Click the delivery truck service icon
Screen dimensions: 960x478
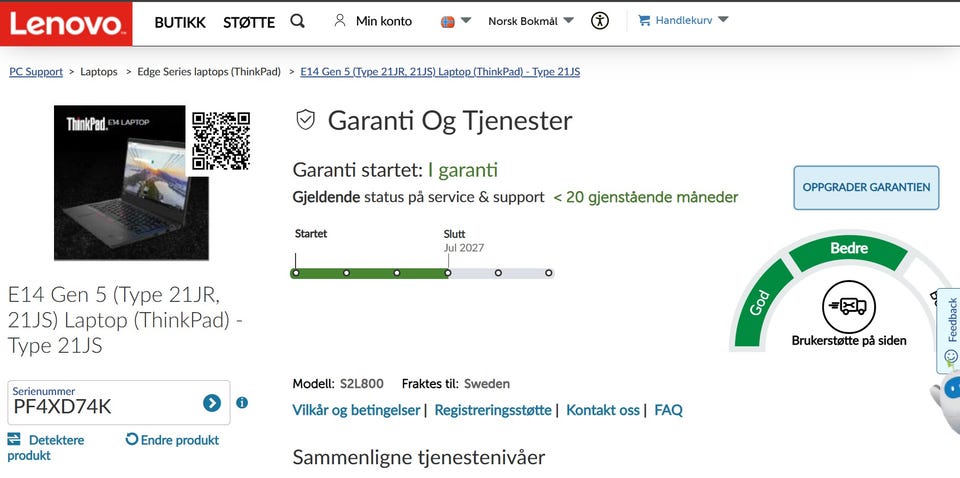pyautogui.click(x=849, y=306)
